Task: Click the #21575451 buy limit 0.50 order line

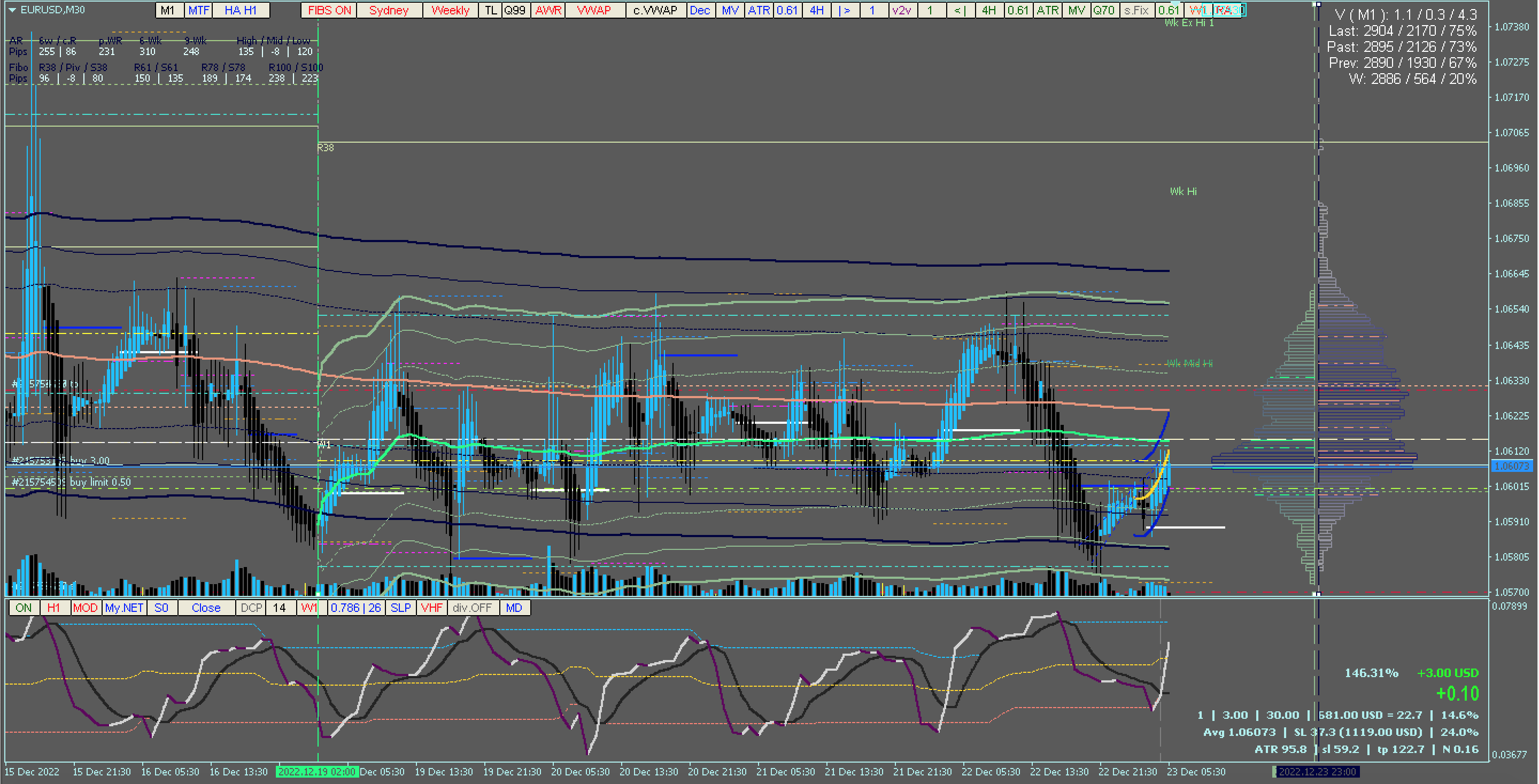Action: coord(72,483)
